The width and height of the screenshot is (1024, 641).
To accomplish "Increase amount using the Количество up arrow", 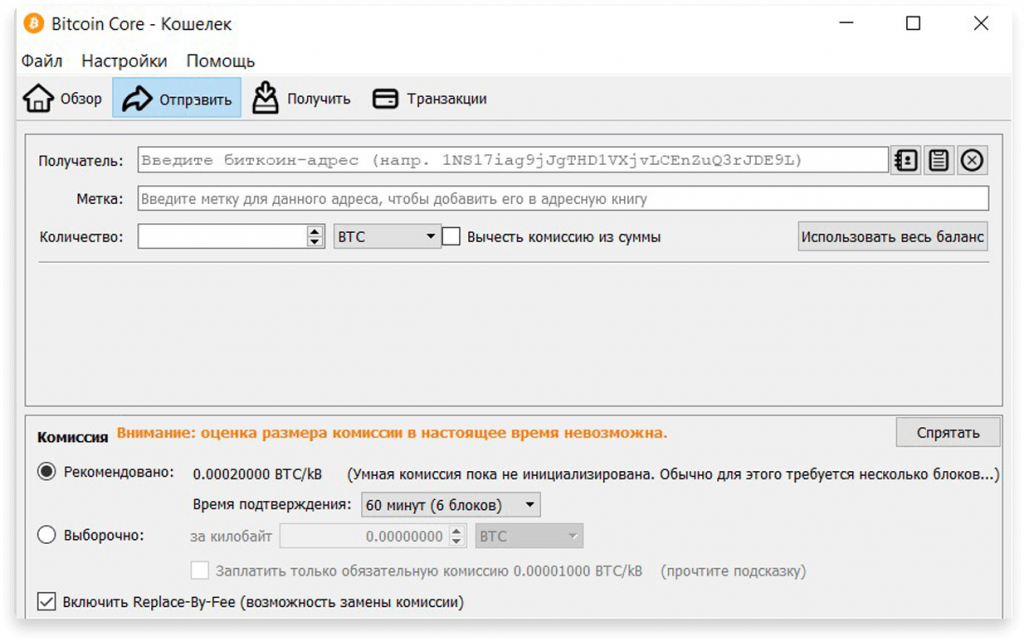I will point(315,231).
